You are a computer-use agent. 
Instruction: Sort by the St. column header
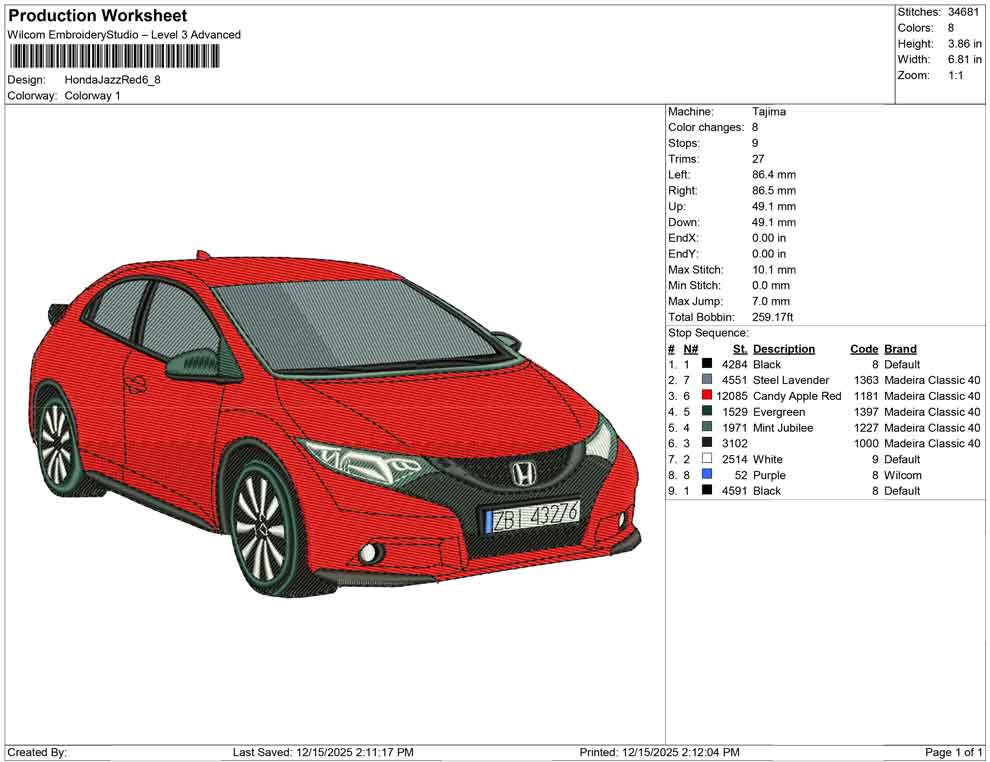pyautogui.click(x=738, y=348)
